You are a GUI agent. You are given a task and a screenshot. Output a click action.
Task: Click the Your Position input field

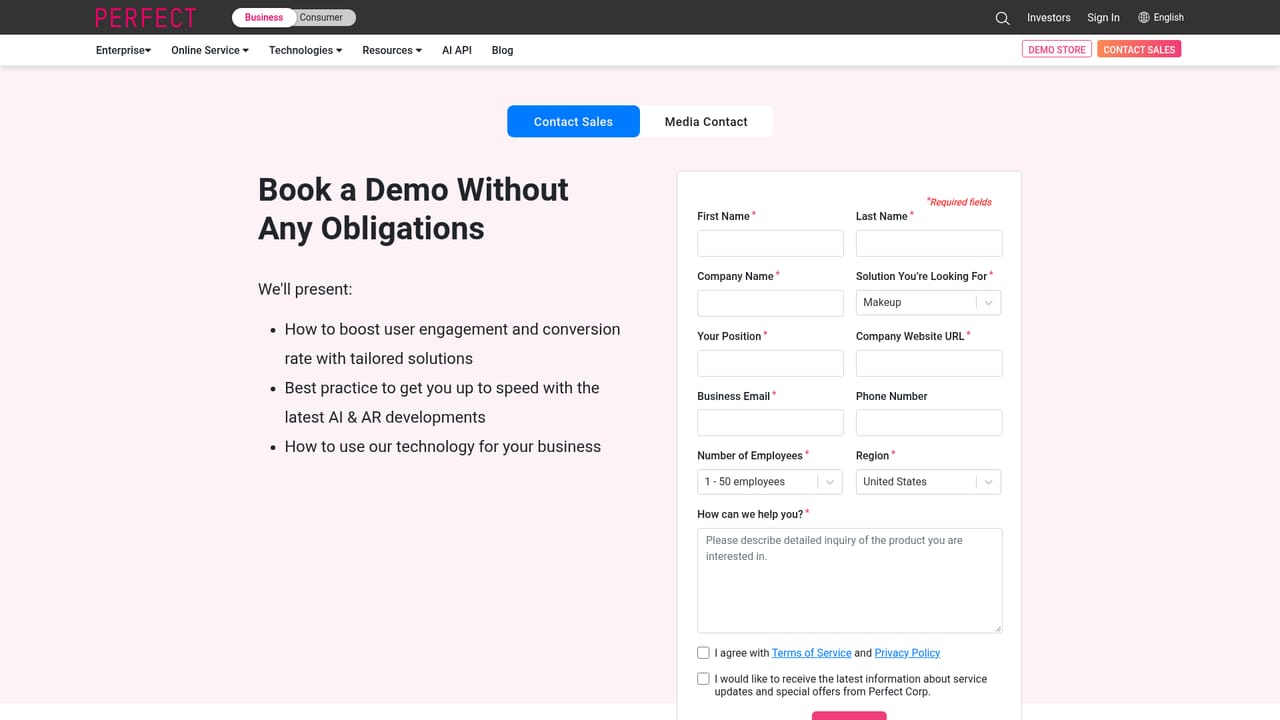click(x=770, y=363)
